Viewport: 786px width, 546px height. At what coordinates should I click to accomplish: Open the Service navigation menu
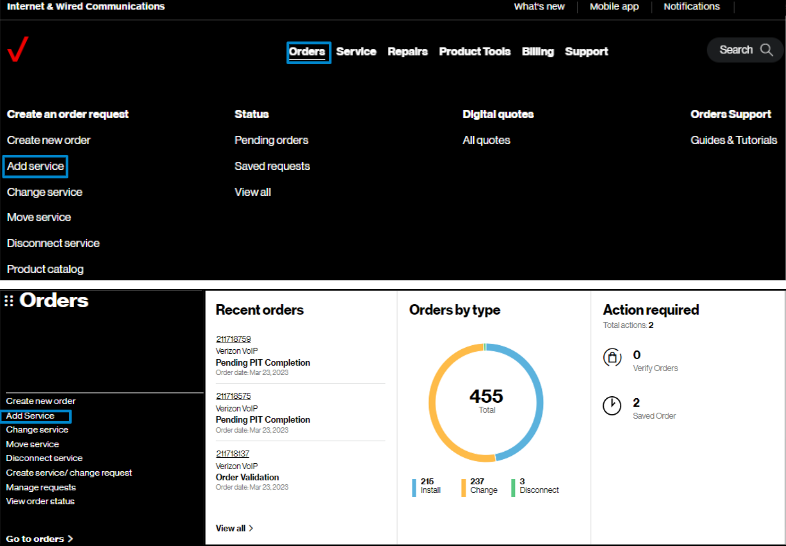(356, 52)
